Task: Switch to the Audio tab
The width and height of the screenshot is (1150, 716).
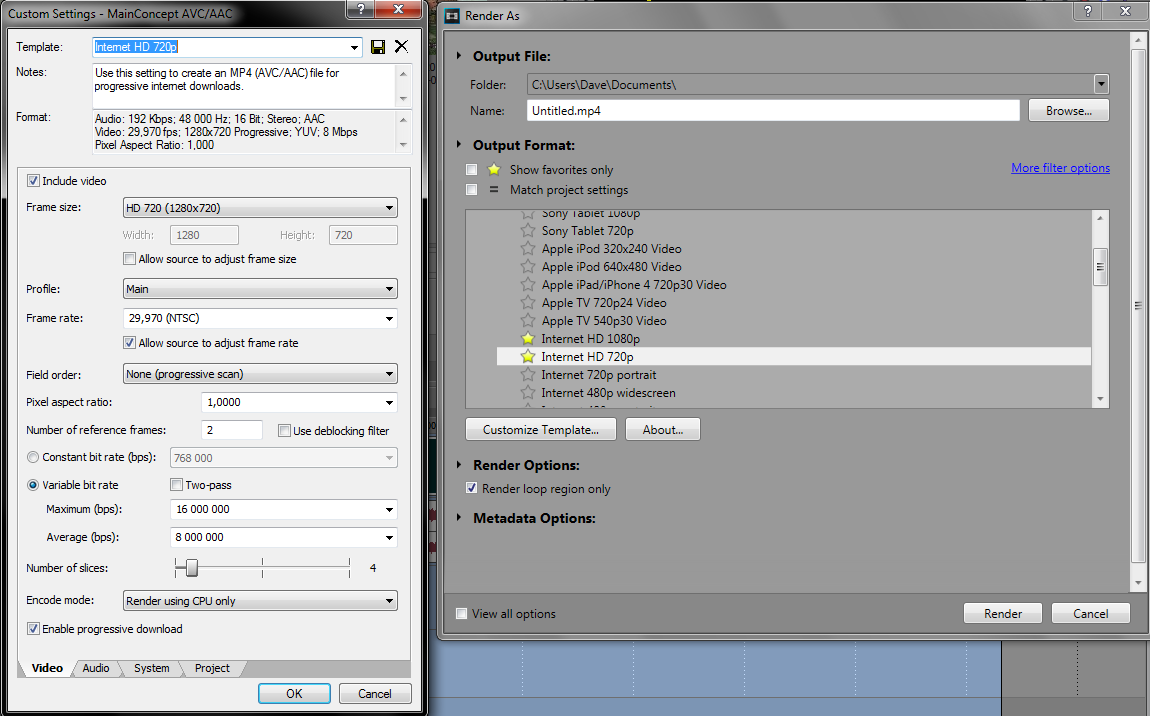Action: (x=95, y=668)
